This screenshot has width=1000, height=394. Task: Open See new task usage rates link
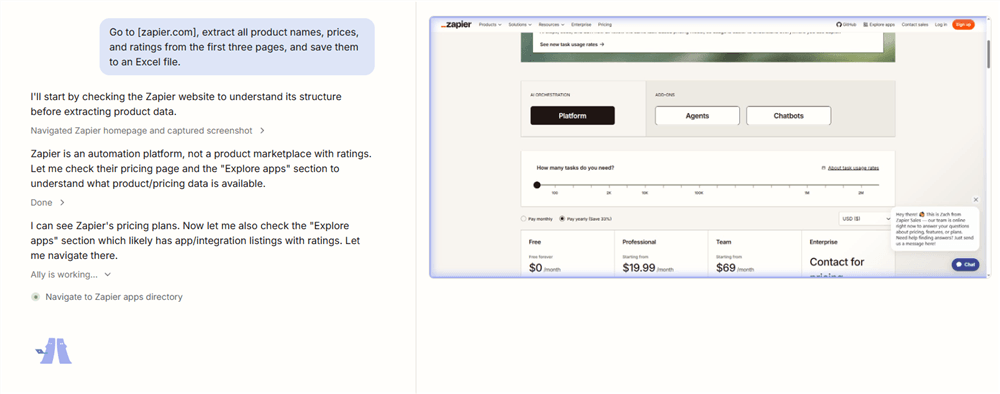click(x=571, y=45)
